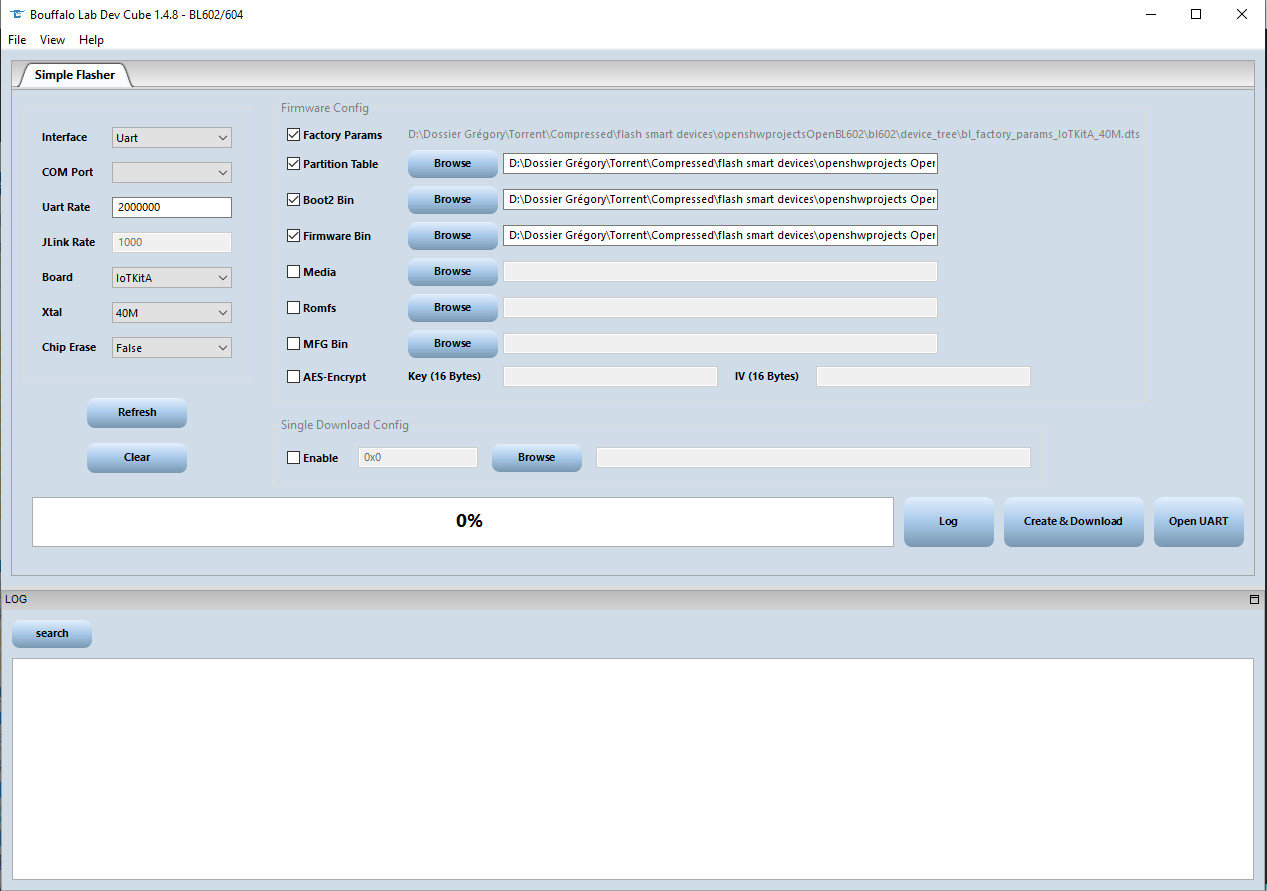Click Browse for Romfs
Screen dimensions: 1267x891
(x=453, y=308)
